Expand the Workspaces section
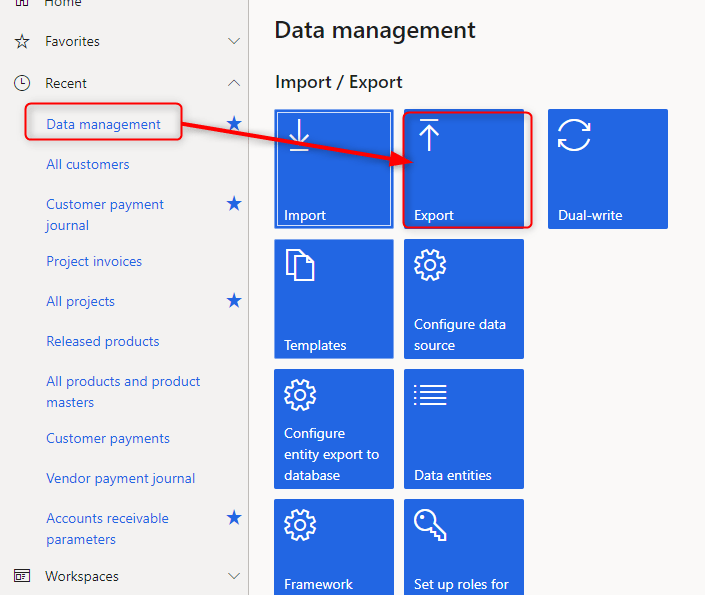 coord(234,576)
